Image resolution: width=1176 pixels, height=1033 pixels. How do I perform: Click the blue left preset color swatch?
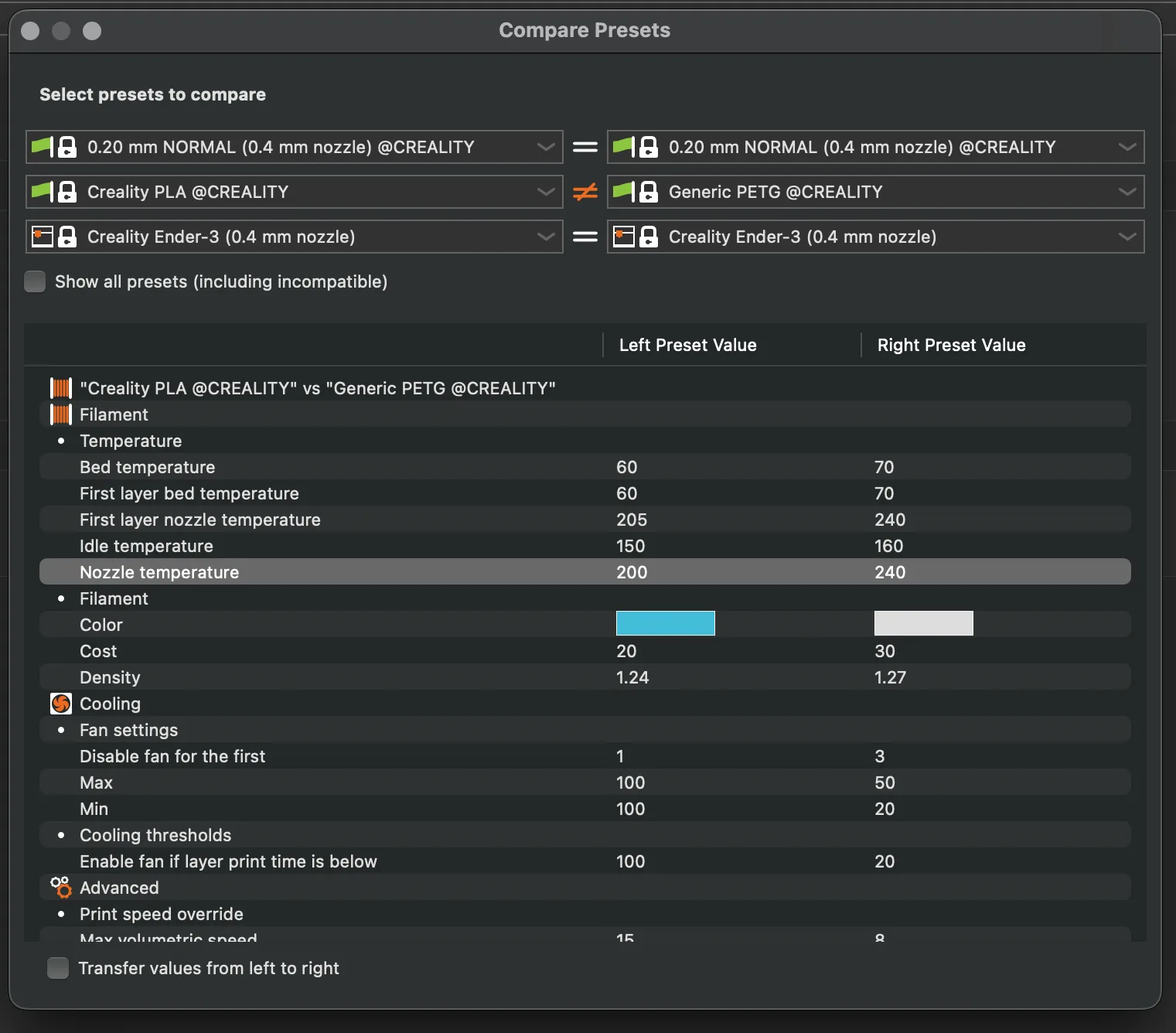pos(666,623)
